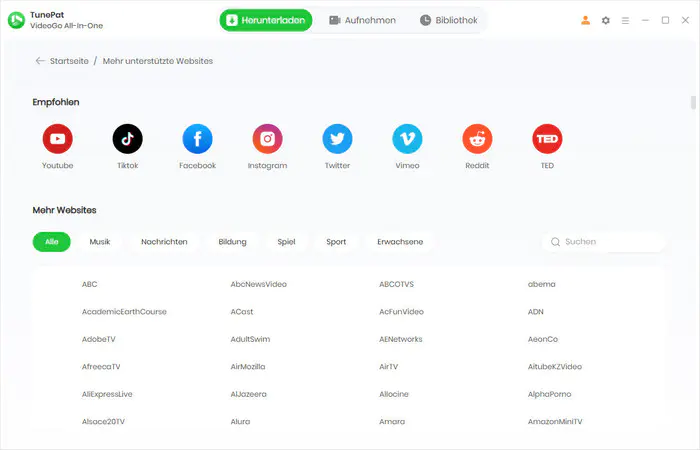Pick the Alsace20TV website

click(103, 421)
